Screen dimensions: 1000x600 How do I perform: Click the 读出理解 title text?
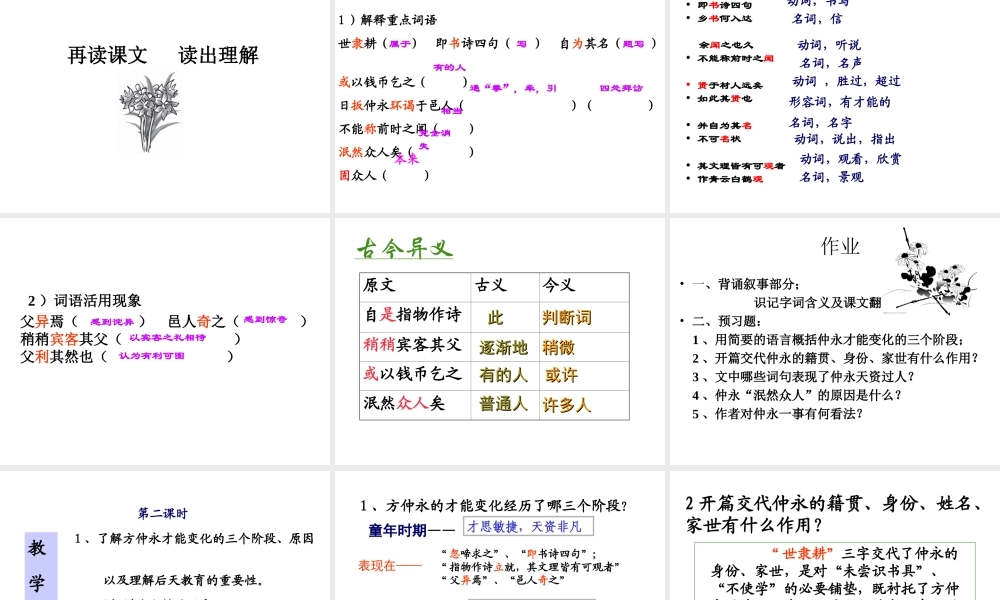[218, 55]
